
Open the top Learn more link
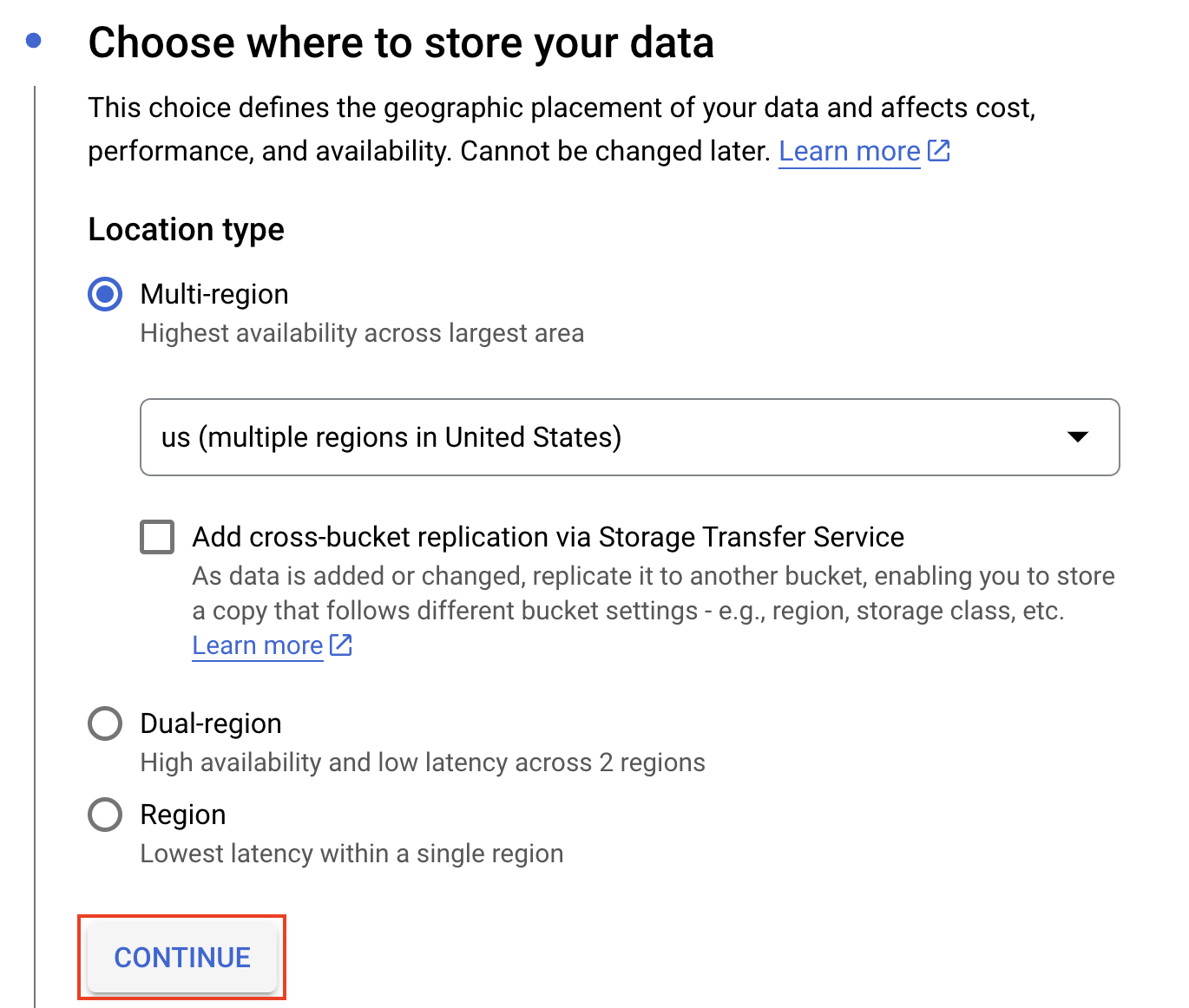(849, 150)
